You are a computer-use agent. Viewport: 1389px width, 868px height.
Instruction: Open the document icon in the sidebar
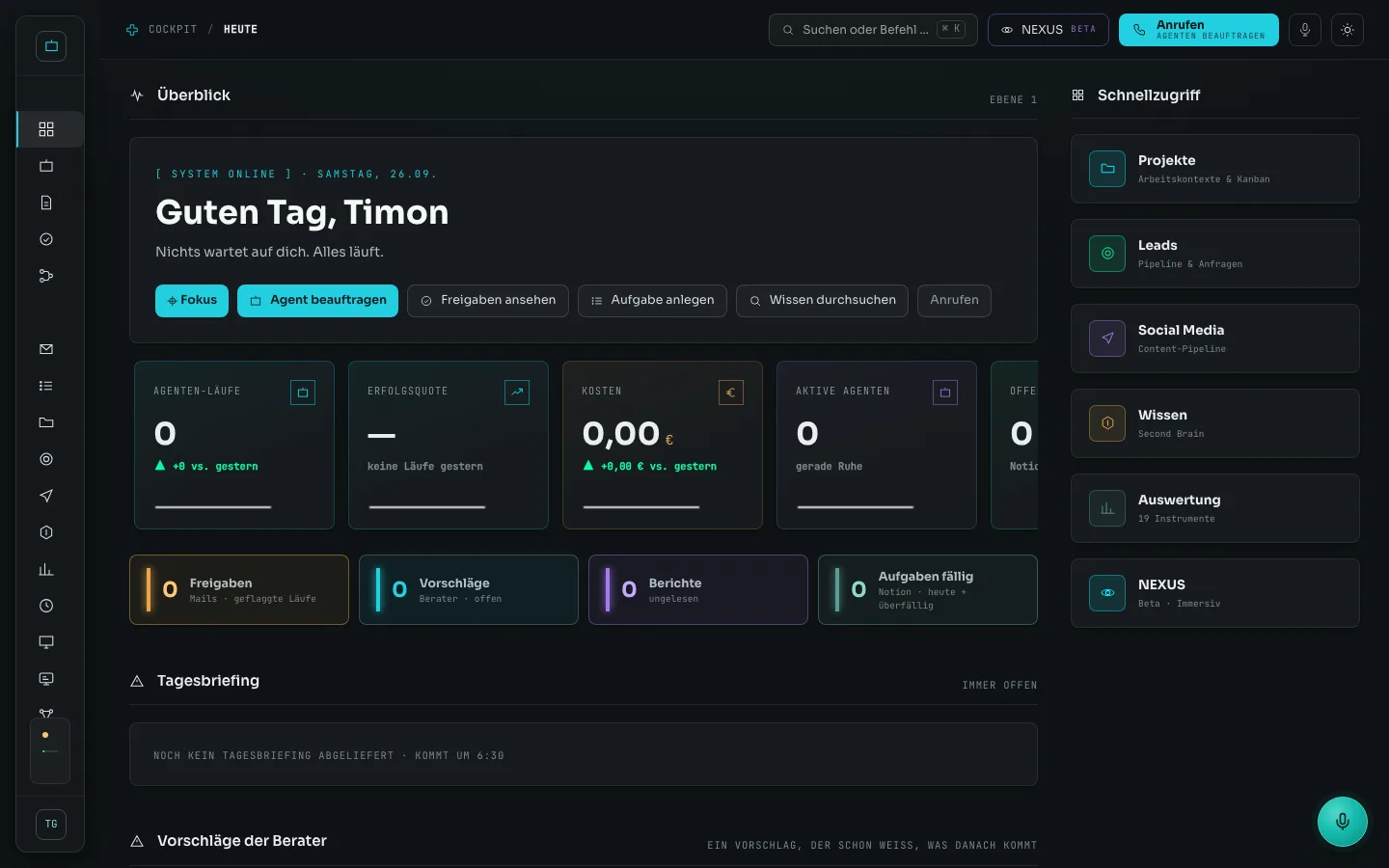(x=46, y=203)
